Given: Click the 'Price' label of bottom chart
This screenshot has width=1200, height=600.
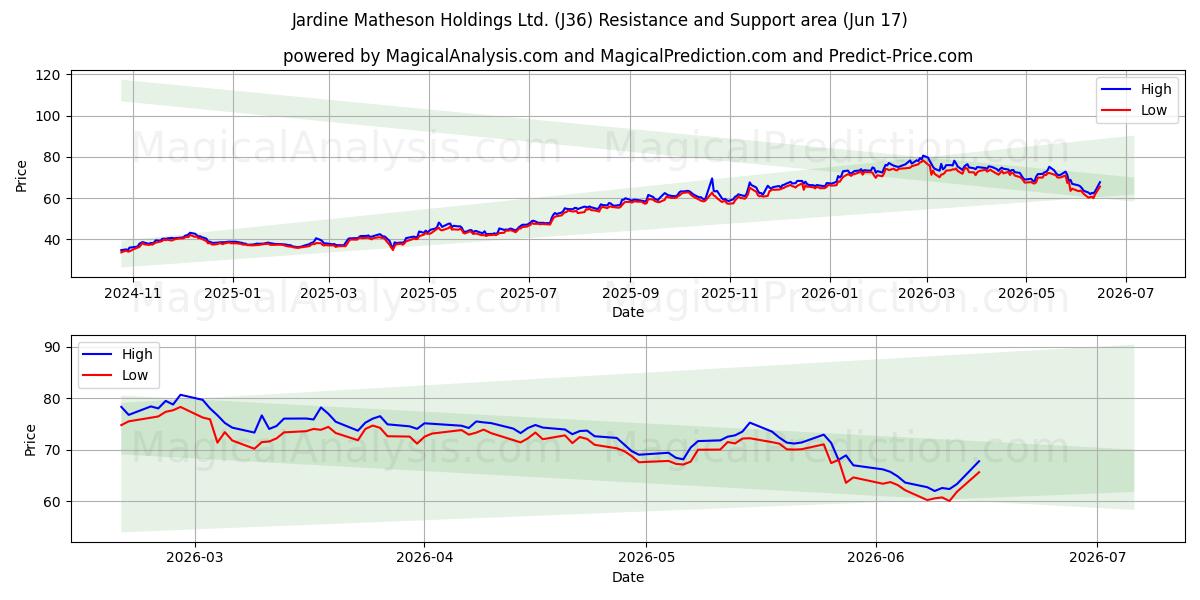Looking at the screenshot, I should click(30, 440).
